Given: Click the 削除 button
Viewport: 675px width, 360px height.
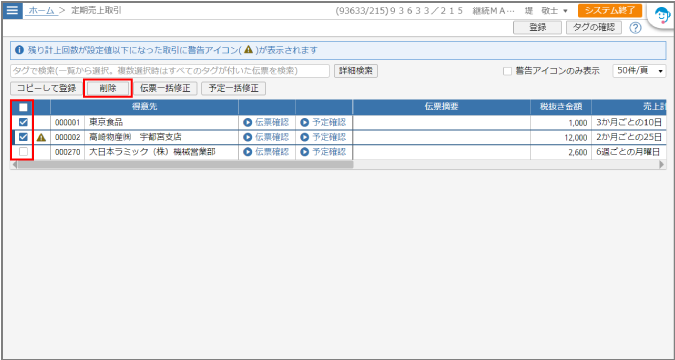Looking at the screenshot, I should tap(108, 88).
